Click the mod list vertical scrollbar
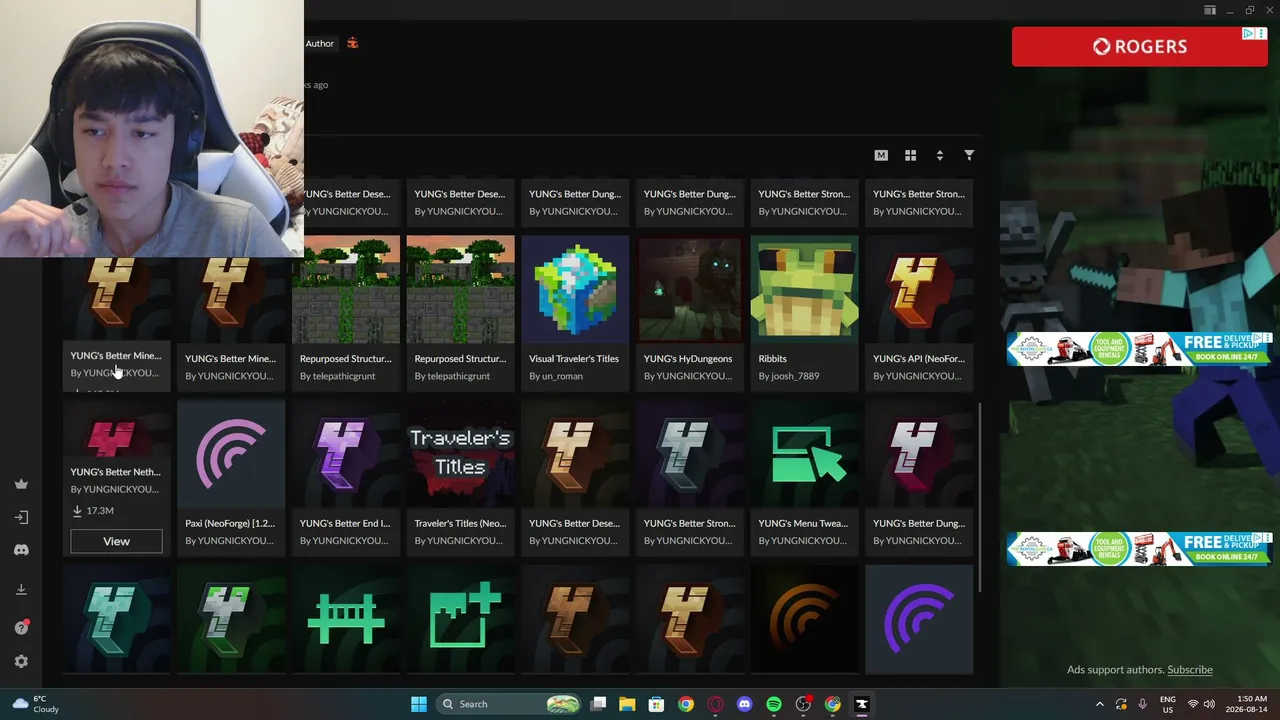Screen dimensions: 1280x720 (x=980, y=496)
